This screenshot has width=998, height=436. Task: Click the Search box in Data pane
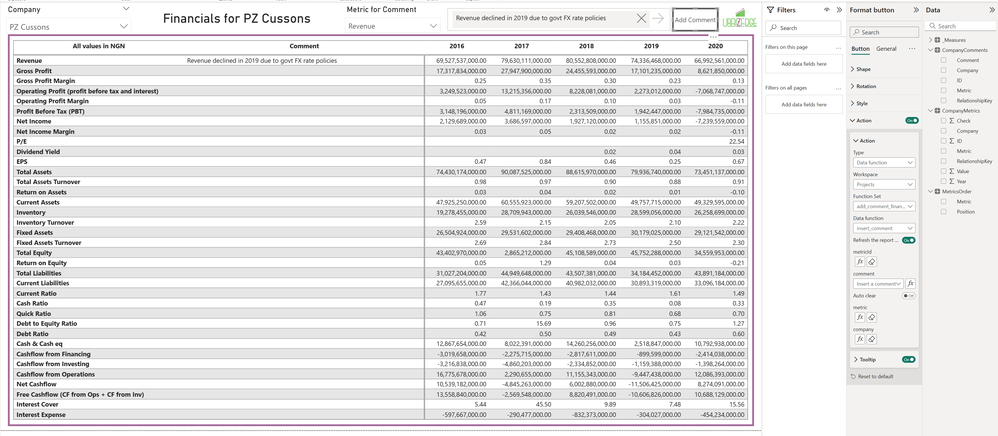pos(964,26)
